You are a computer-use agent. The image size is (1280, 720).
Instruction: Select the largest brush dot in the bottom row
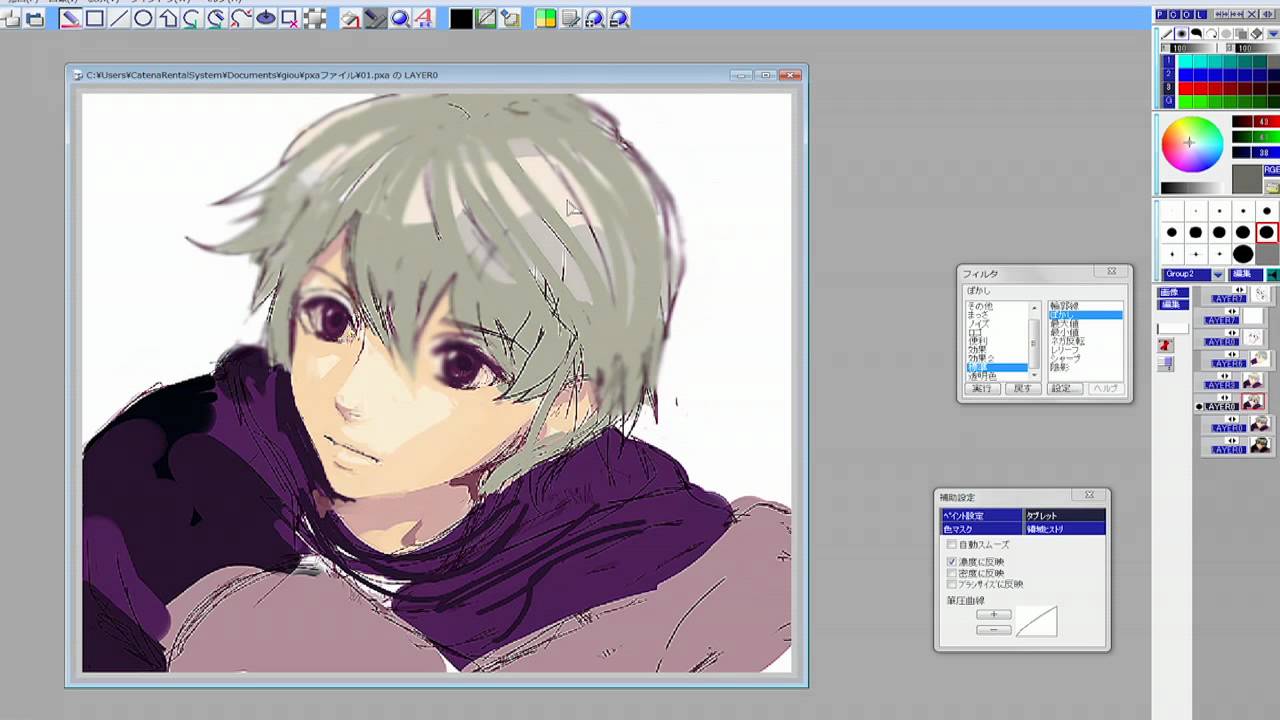(x=1243, y=254)
